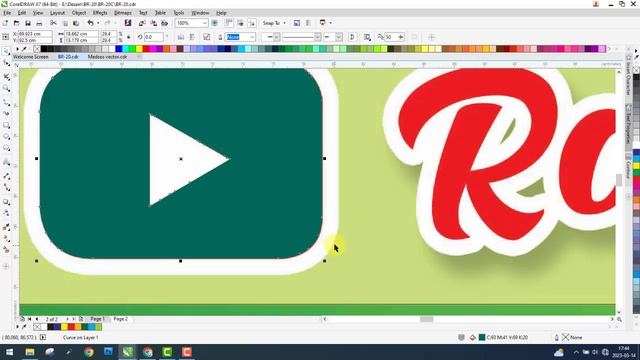This screenshot has width=640, height=360.
Task: Open the line style dropdown
Action: (x=317, y=37)
